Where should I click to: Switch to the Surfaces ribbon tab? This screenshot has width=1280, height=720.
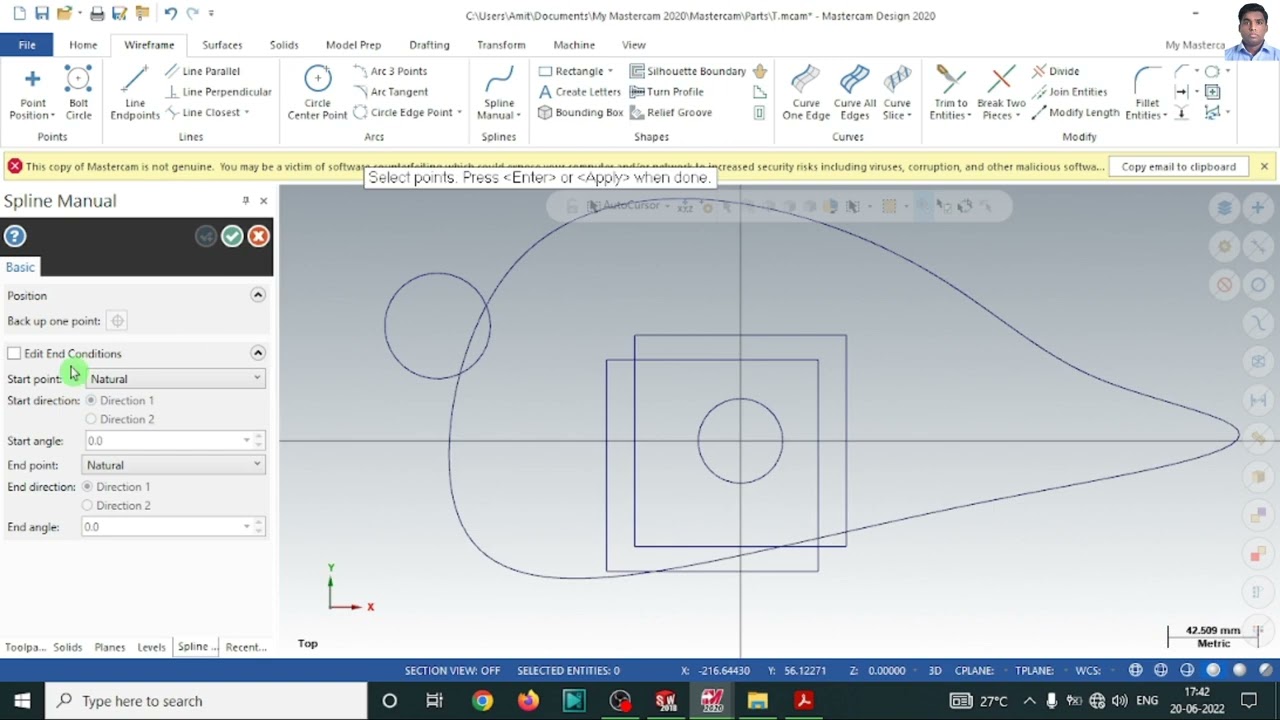[222, 45]
